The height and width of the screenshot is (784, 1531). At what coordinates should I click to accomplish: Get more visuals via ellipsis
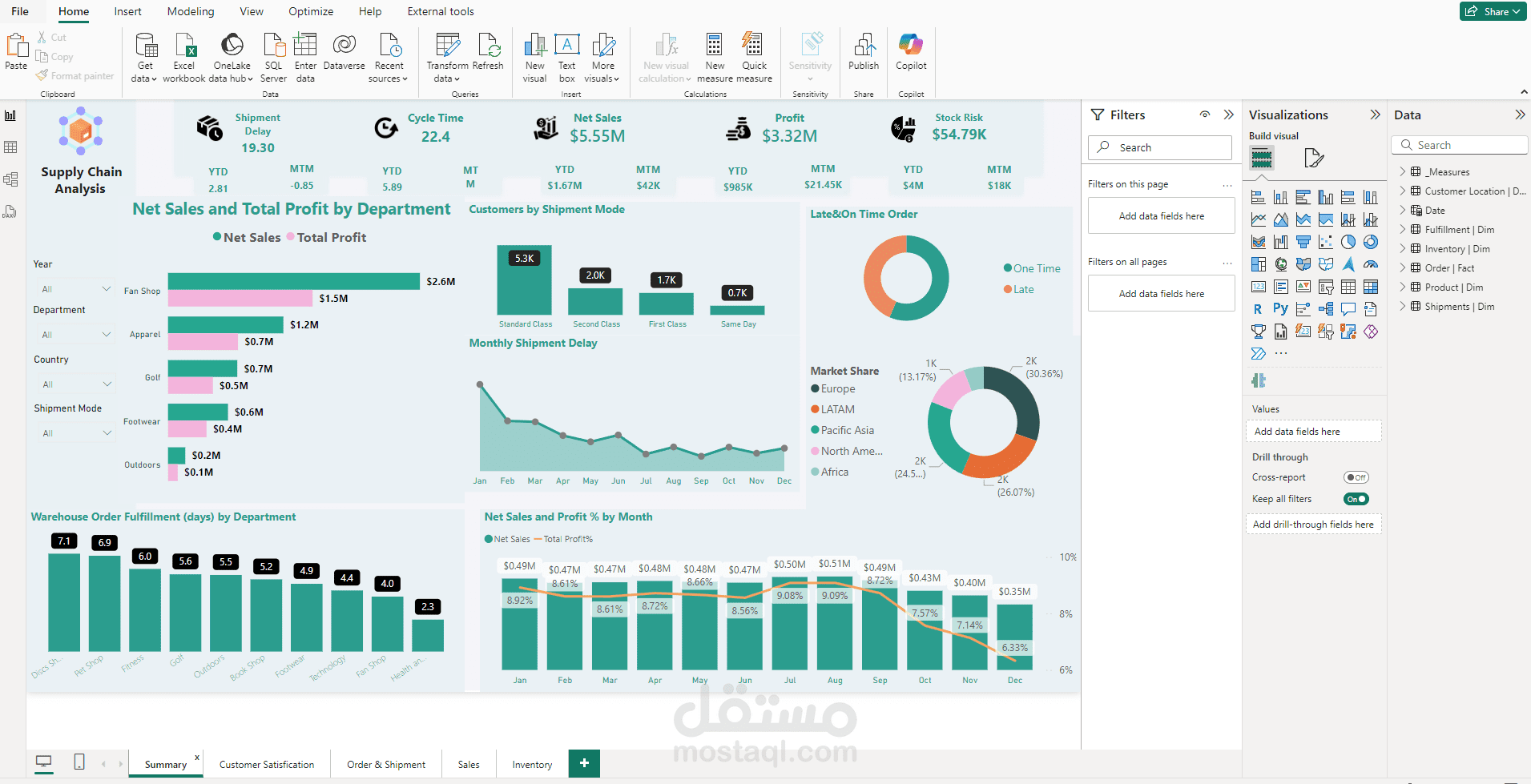[x=1281, y=353]
